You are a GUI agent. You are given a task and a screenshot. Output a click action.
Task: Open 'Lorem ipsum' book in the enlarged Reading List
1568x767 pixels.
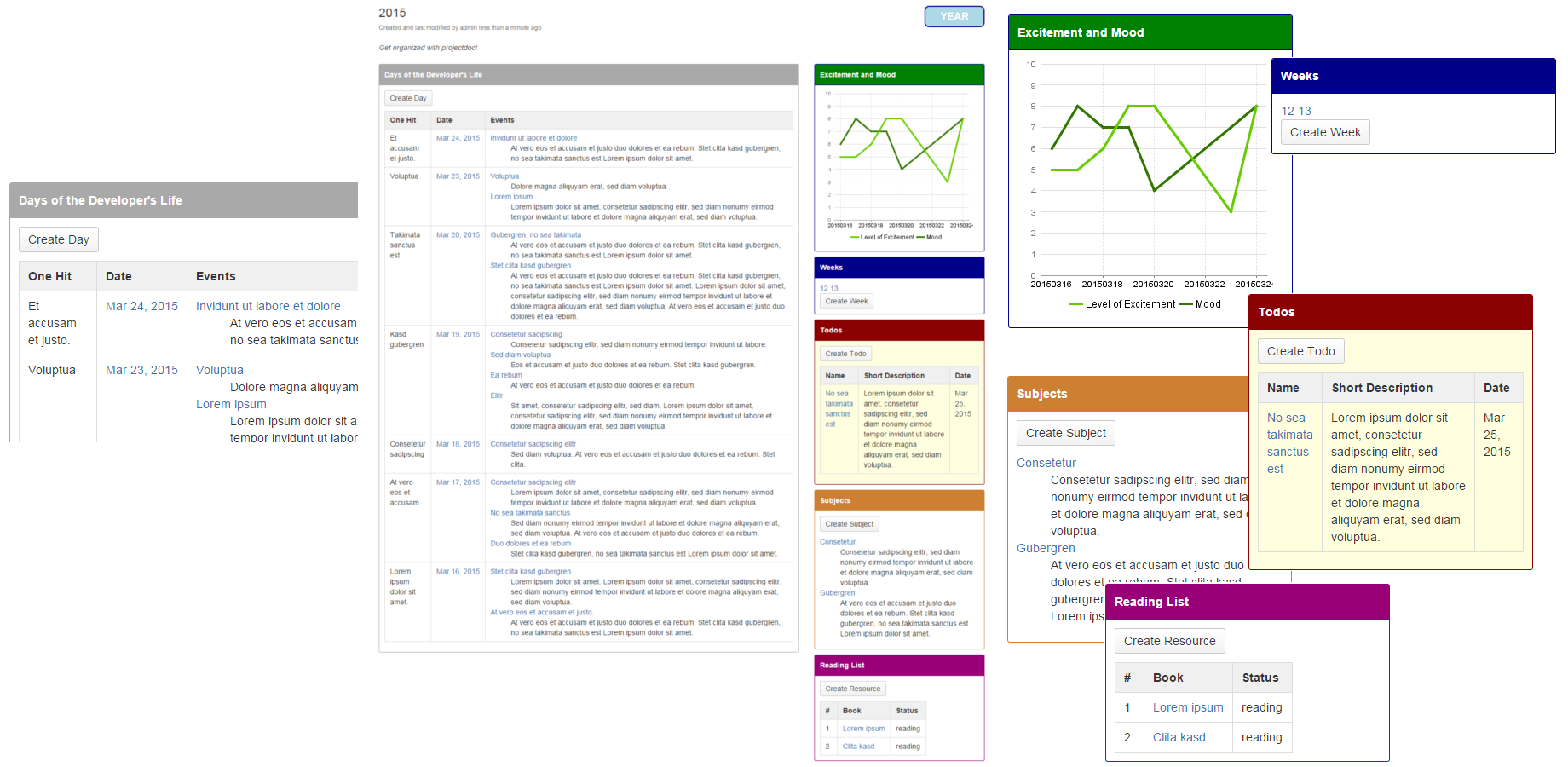click(1188, 707)
